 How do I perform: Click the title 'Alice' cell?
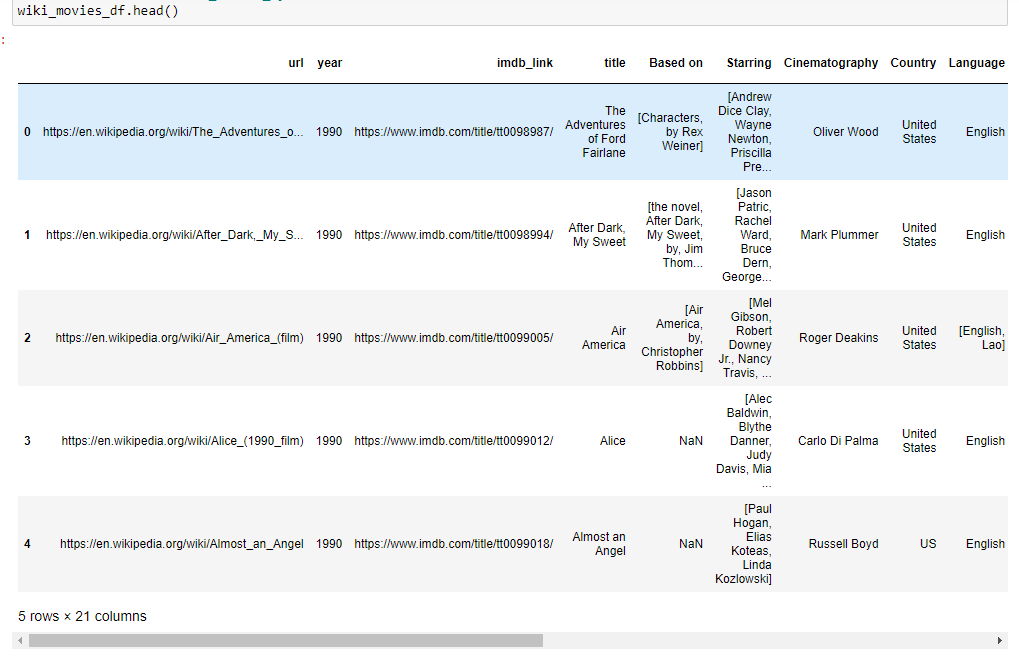coord(612,441)
